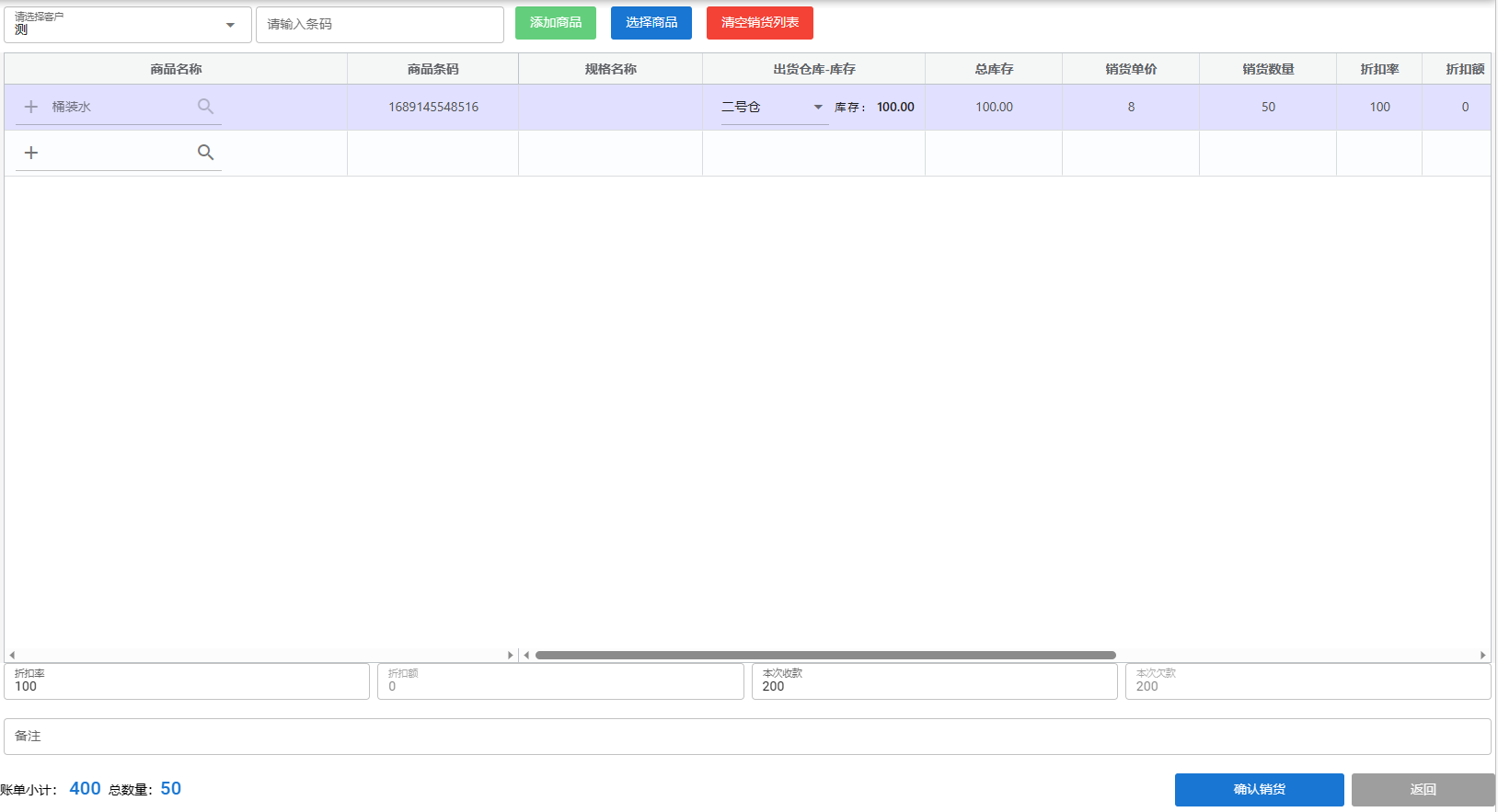The image size is (1498, 812).
Task: Click the green 添加商品 button
Action: pos(556,23)
